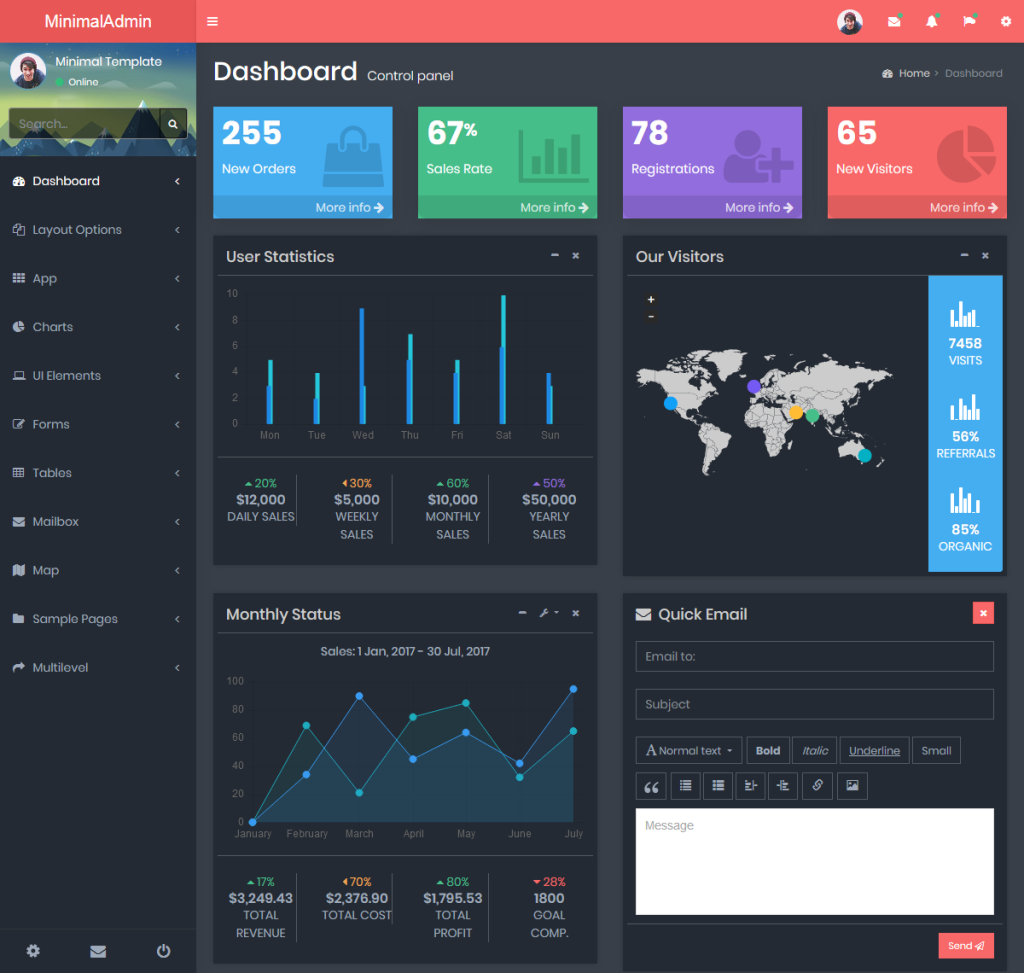Insert an image in email editor

[852, 786]
